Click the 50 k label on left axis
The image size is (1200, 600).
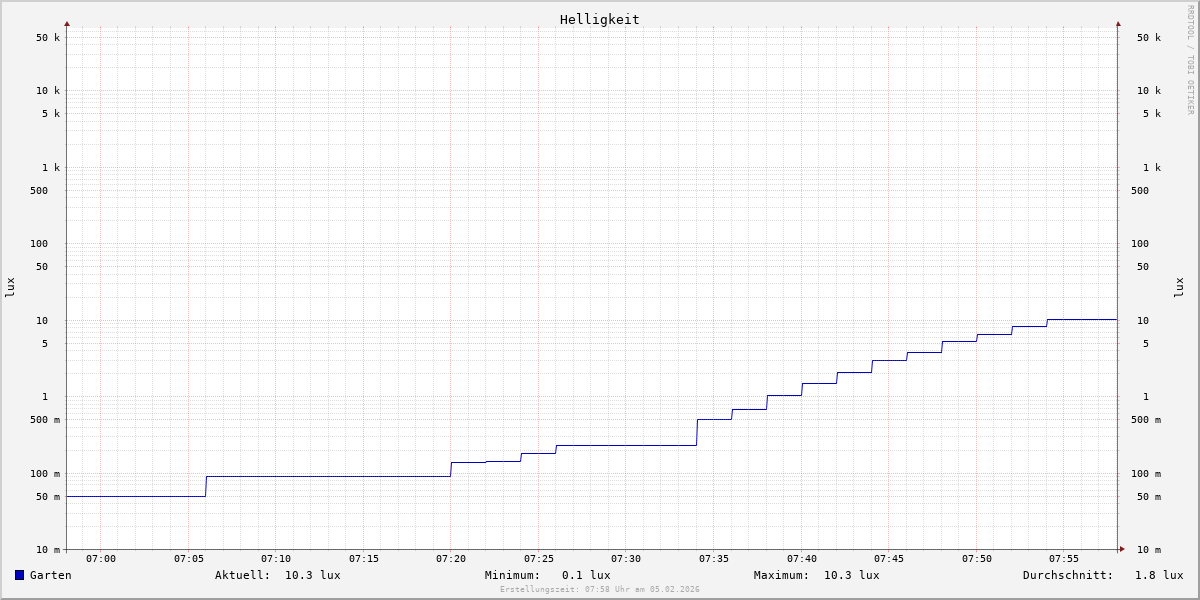click(x=48, y=38)
